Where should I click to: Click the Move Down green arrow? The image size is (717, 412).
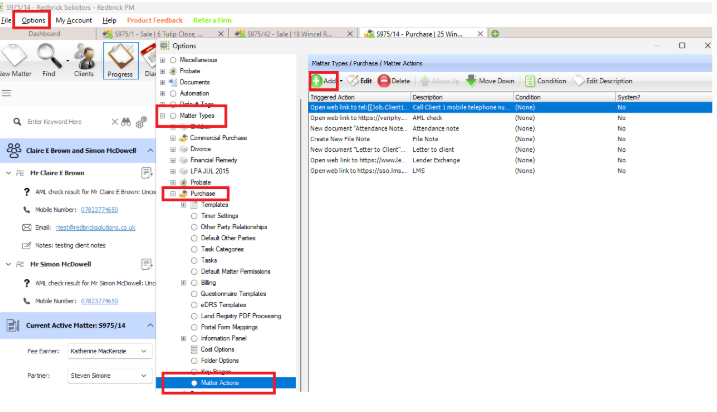click(x=490, y=81)
